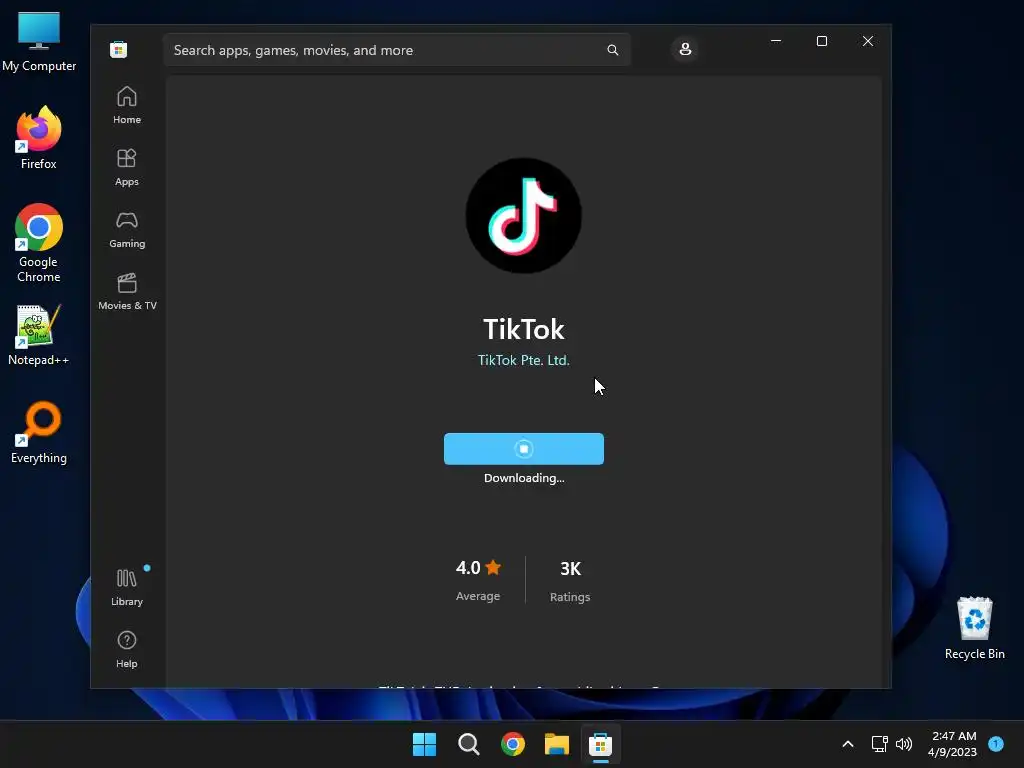Open the Home section in Store sidebar
Screen dimensions: 1024x768
(127, 104)
